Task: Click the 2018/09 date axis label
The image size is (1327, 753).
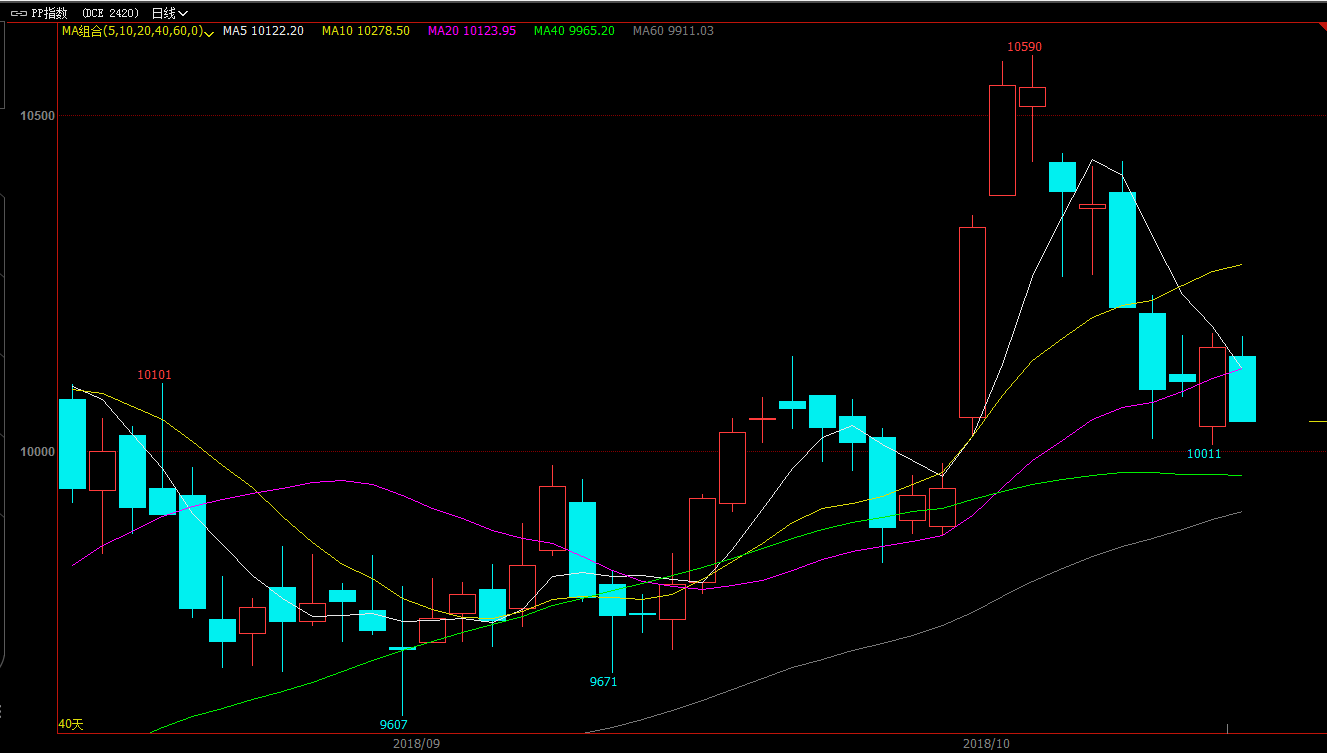Action: [416, 744]
